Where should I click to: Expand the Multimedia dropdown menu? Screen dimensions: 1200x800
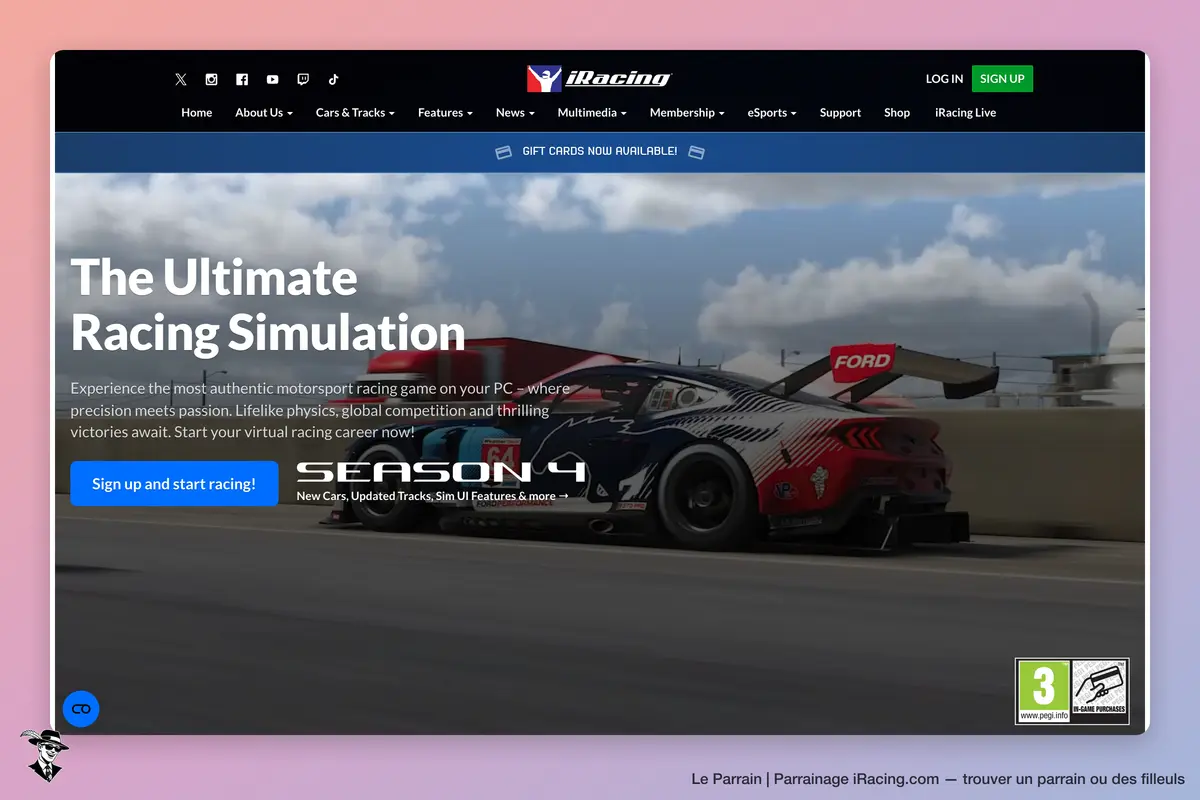point(592,113)
